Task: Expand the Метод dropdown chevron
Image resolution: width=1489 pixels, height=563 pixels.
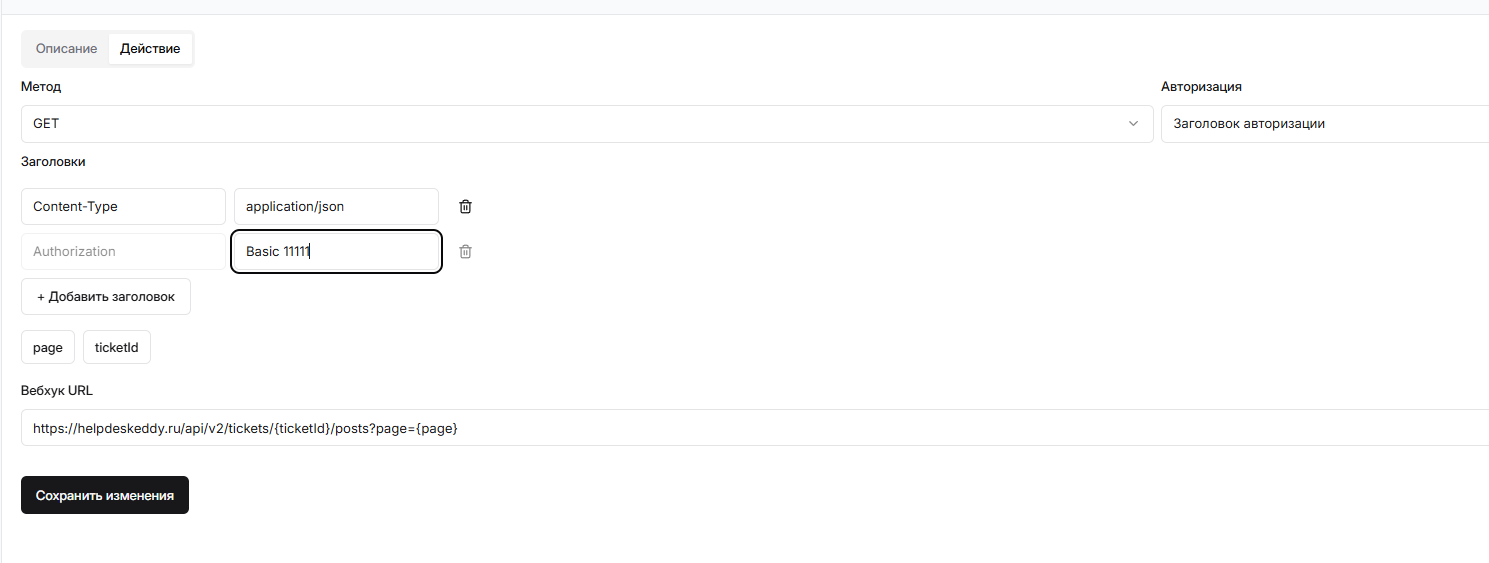Action: pyautogui.click(x=1133, y=124)
